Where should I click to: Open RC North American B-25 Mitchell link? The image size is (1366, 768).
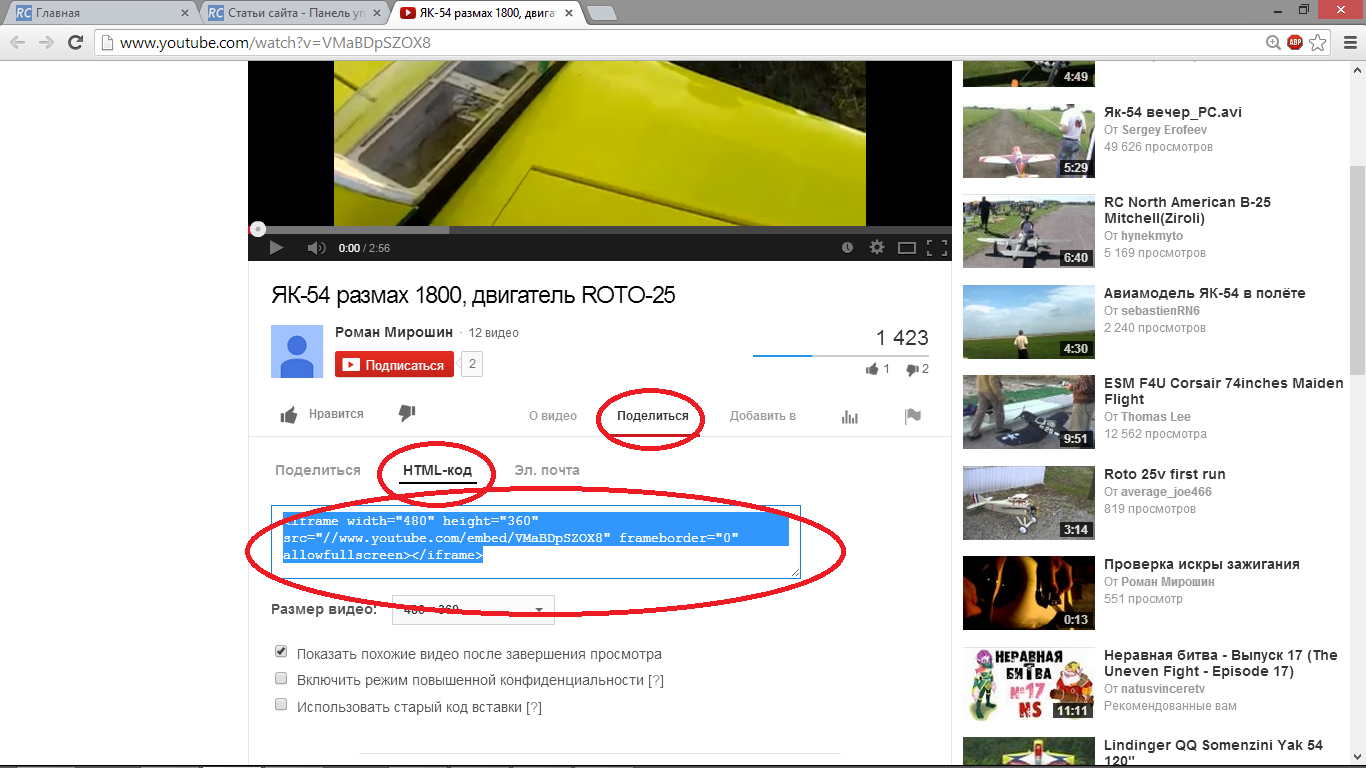[1187, 210]
